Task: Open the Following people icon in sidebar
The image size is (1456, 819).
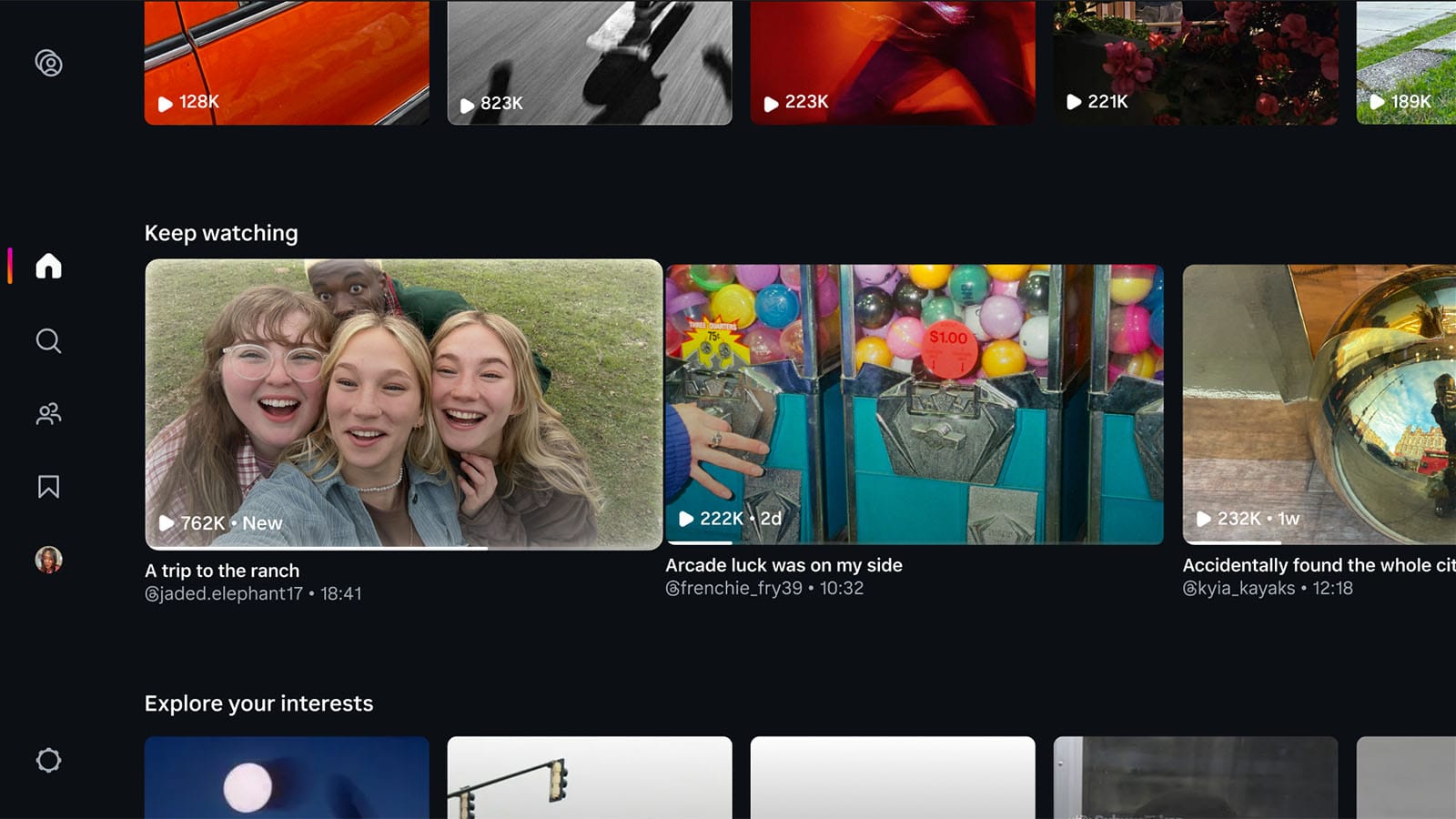Action: [48, 414]
